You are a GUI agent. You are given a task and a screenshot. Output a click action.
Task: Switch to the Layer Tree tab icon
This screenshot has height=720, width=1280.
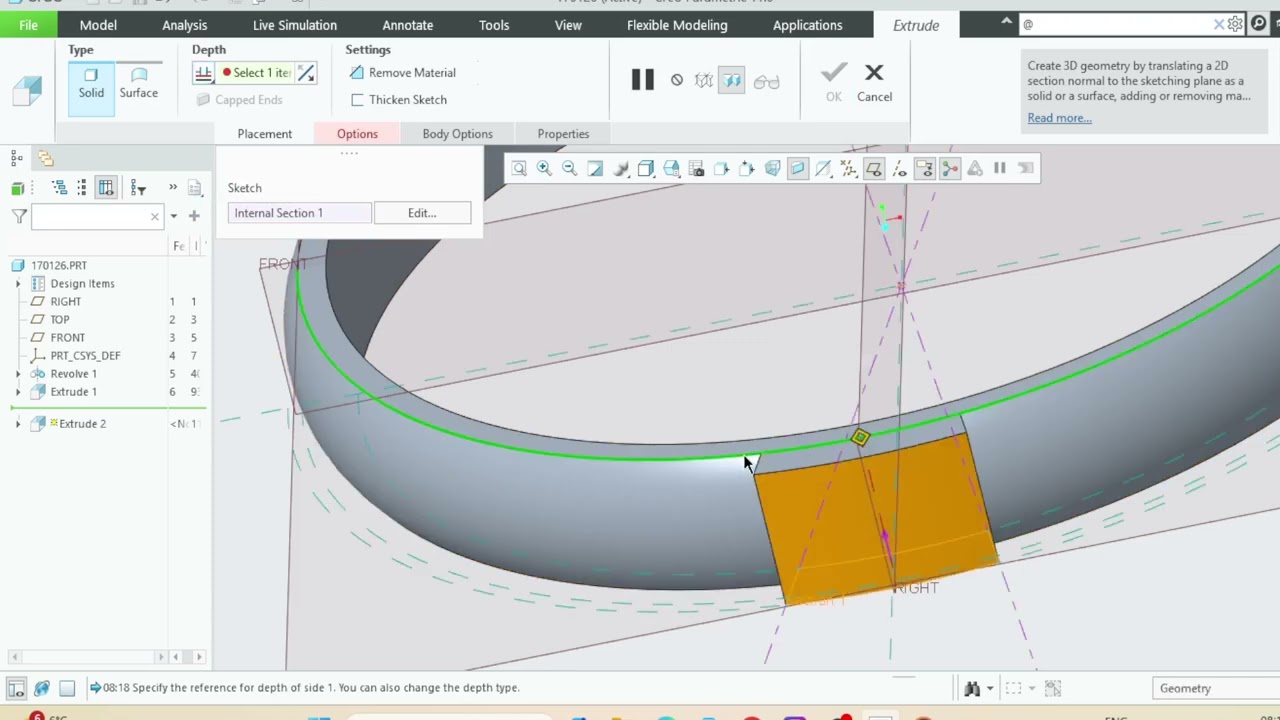(x=46, y=158)
